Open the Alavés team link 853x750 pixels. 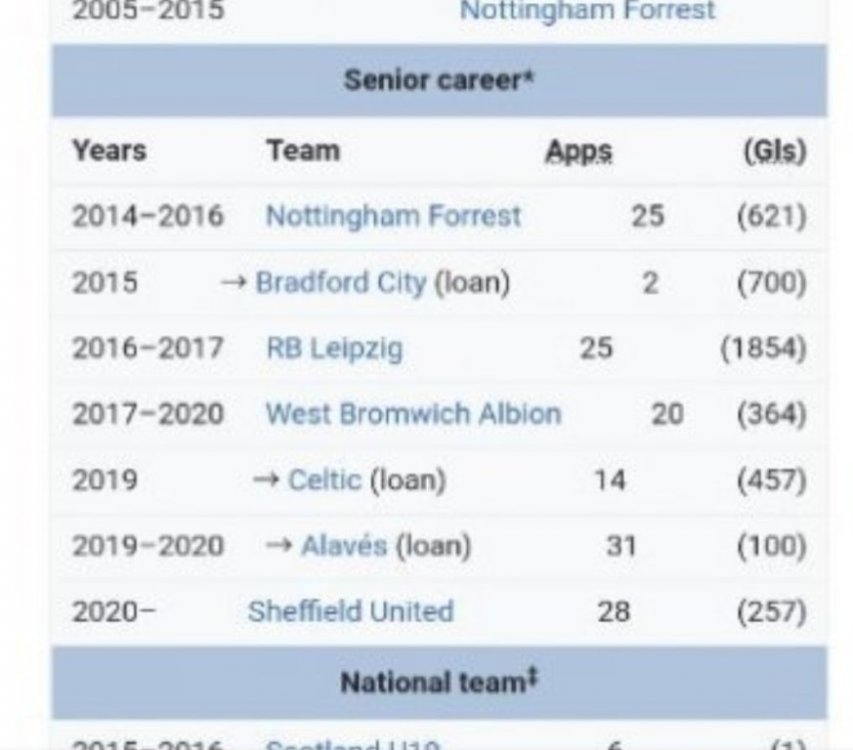(x=343, y=546)
